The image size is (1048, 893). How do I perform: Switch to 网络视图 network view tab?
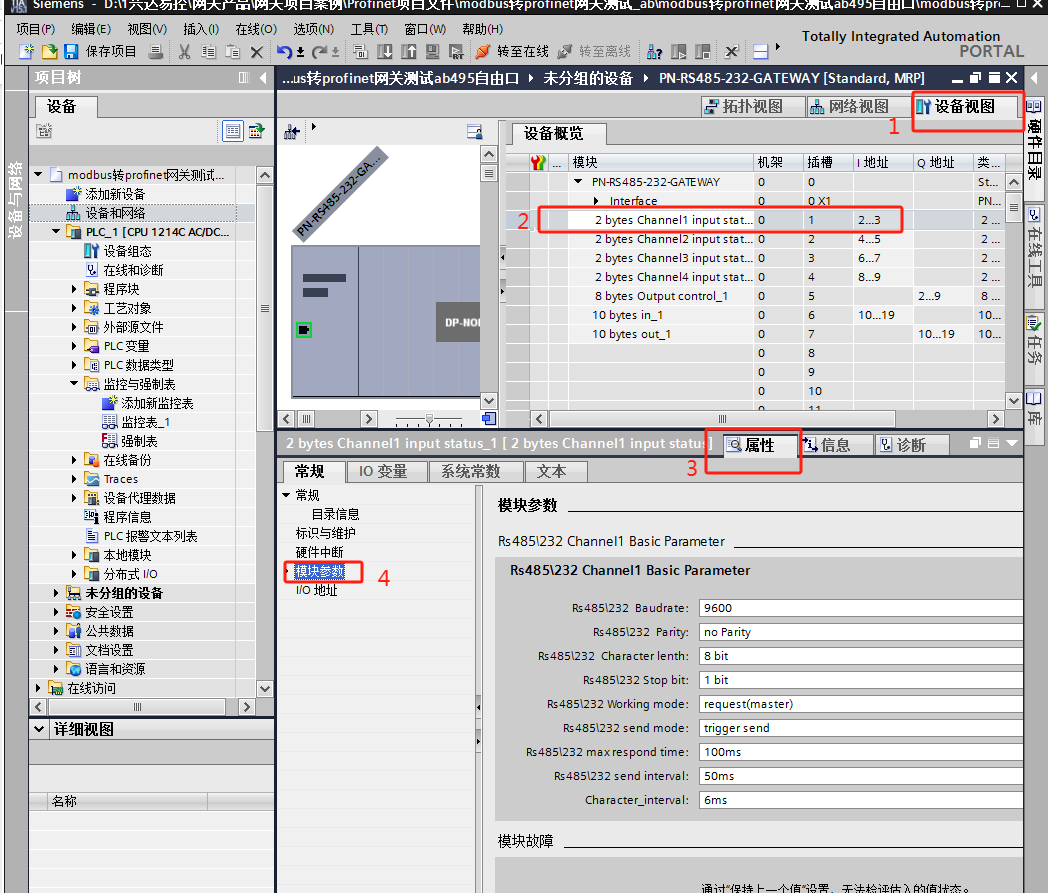click(x=858, y=106)
